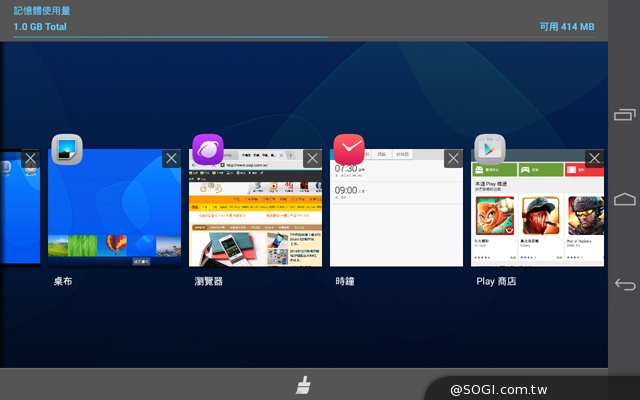The width and height of the screenshot is (640, 400).
Task: Tap the purple Browser app icon
Action: point(208,149)
